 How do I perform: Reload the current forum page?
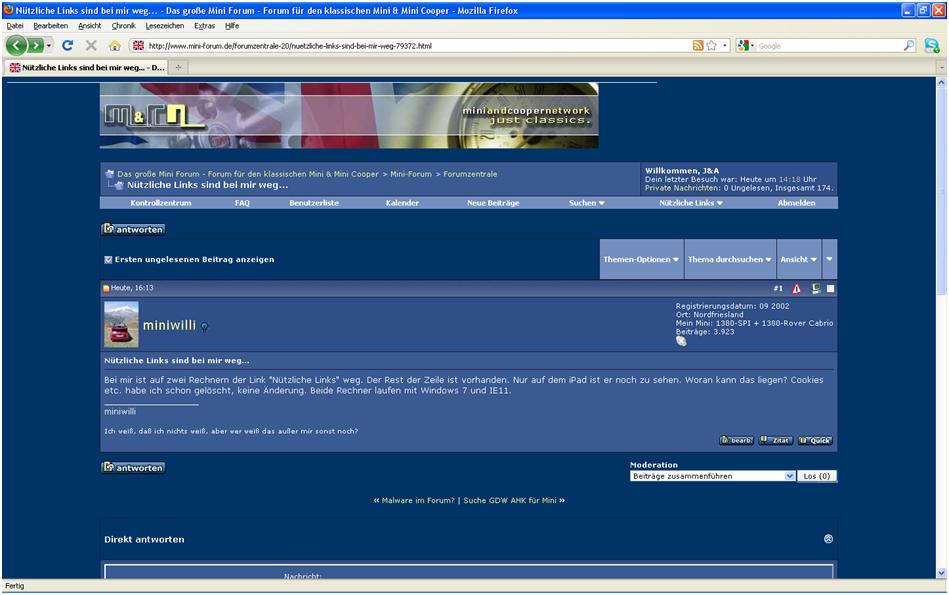[68, 45]
